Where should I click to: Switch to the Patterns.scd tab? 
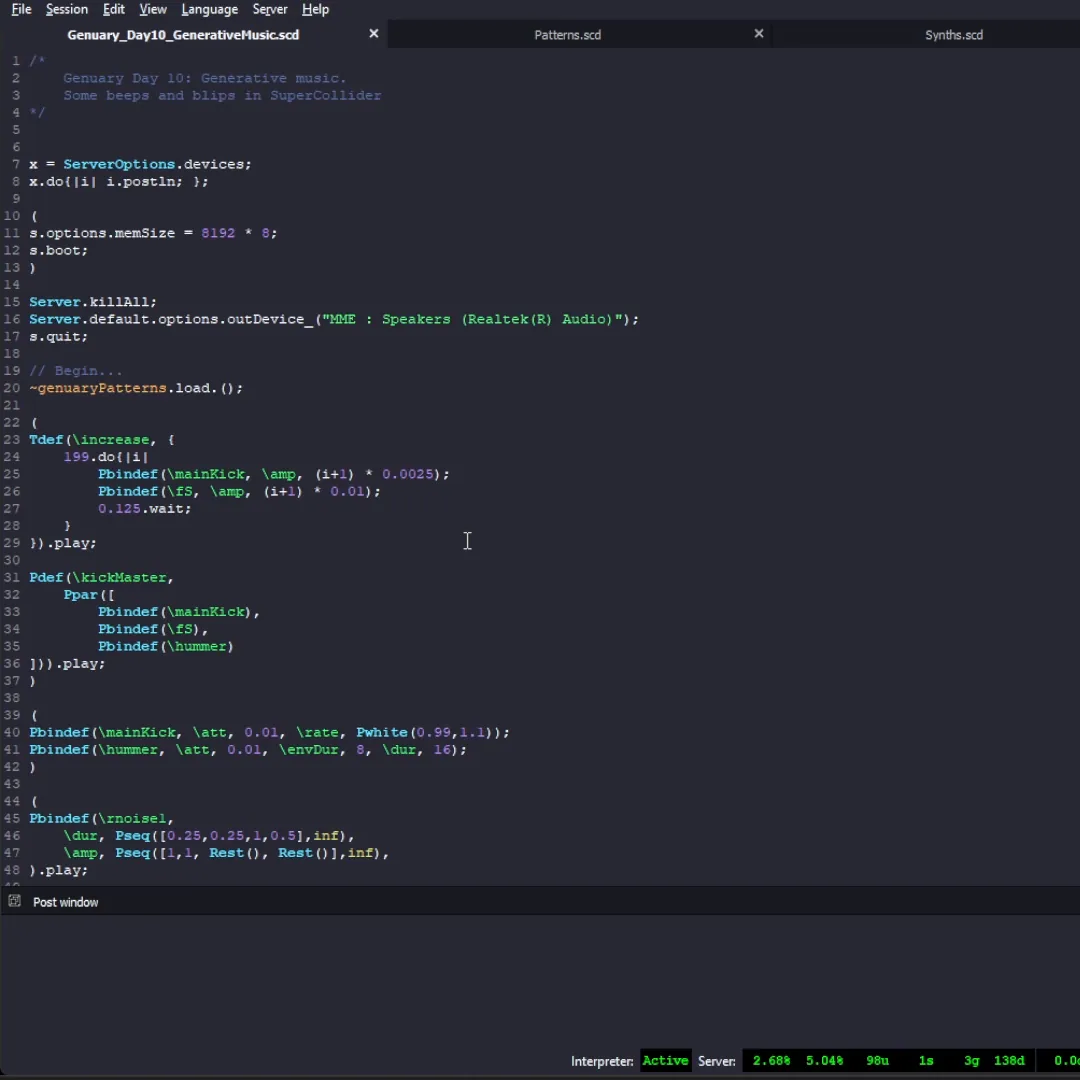click(x=567, y=35)
